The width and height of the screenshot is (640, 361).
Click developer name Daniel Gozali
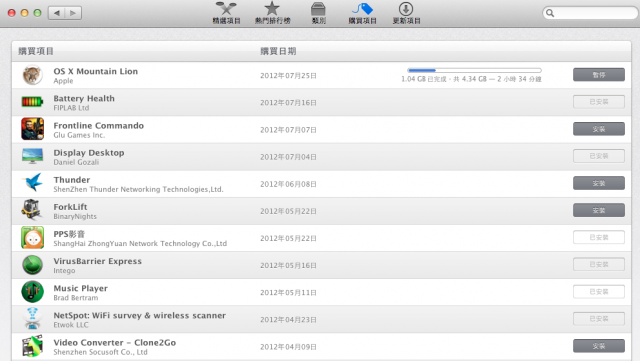coord(76,162)
